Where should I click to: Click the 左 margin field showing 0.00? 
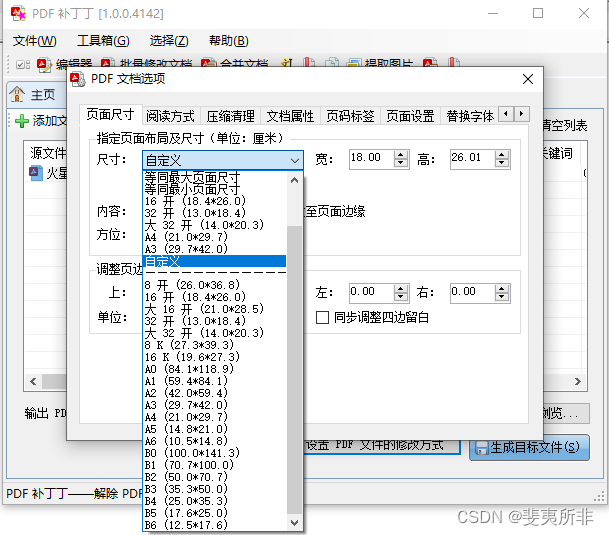coord(371,293)
